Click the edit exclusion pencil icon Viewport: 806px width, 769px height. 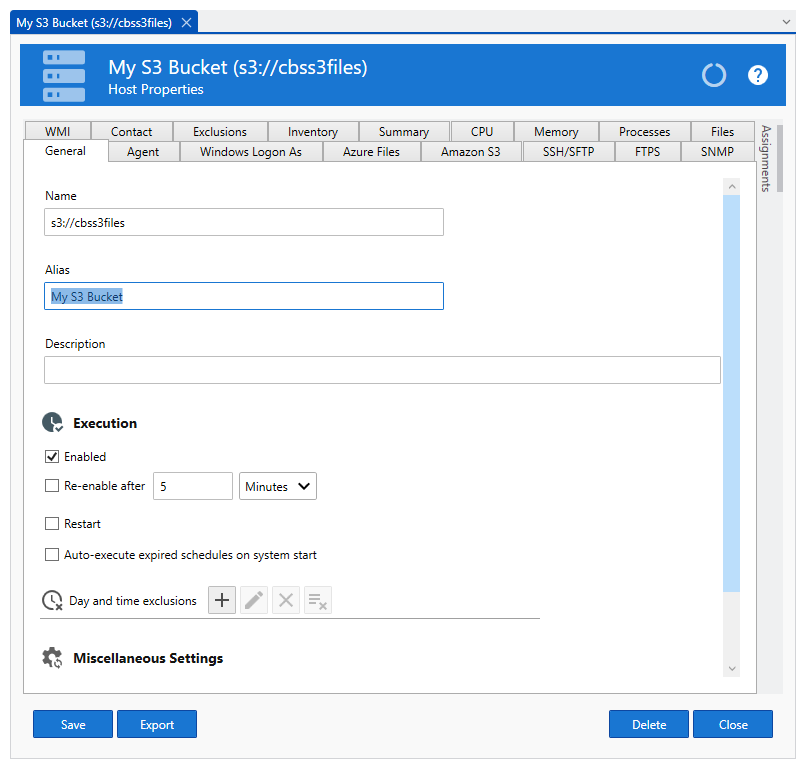[254, 600]
